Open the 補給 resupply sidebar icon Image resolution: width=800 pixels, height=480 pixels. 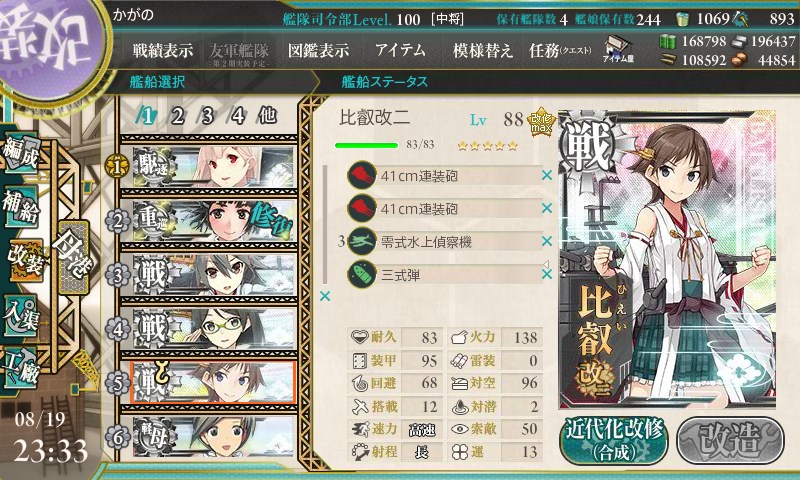click(21, 206)
